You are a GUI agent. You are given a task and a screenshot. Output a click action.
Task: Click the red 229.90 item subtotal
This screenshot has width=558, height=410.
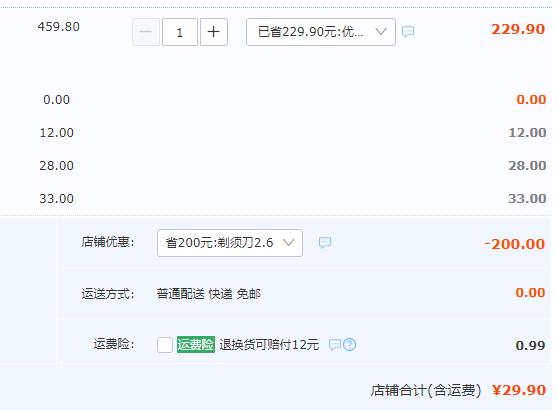[x=518, y=29]
